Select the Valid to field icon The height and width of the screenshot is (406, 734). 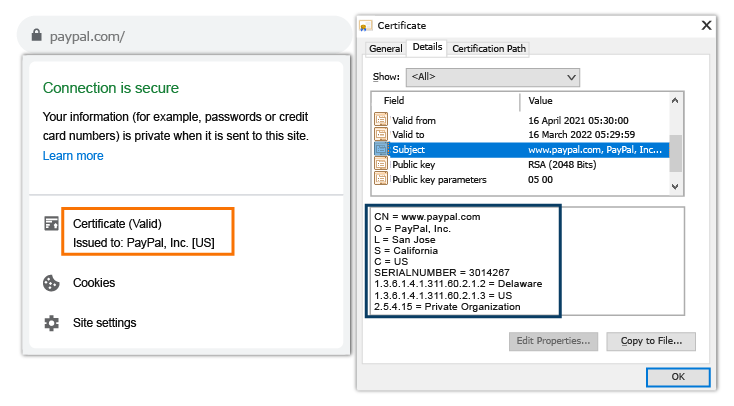[381, 134]
